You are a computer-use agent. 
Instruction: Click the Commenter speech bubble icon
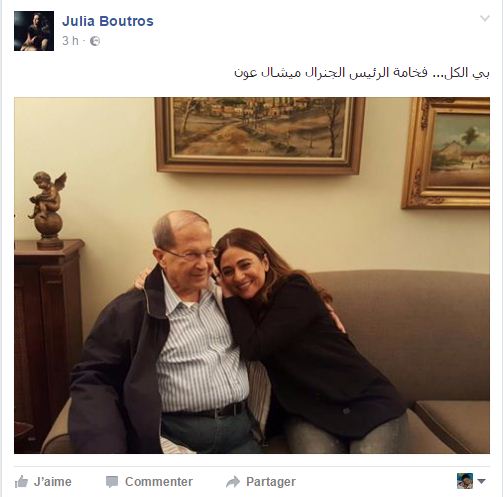click(112, 482)
